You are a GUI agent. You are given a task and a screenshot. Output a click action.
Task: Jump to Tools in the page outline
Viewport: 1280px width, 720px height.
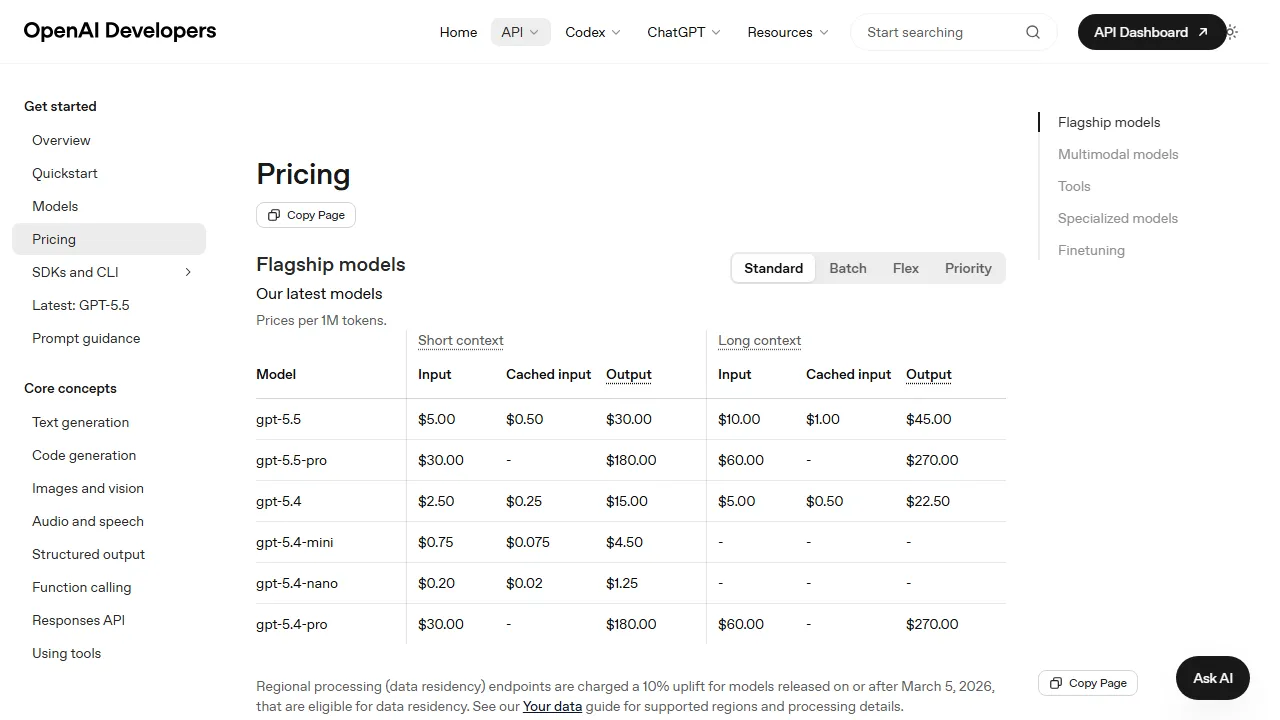(1074, 186)
